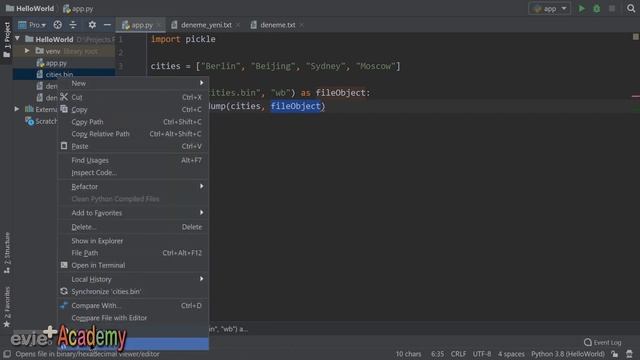This screenshot has height=360, width=640.
Task: Close the deneme_yeni.txt tab
Action: (238, 25)
